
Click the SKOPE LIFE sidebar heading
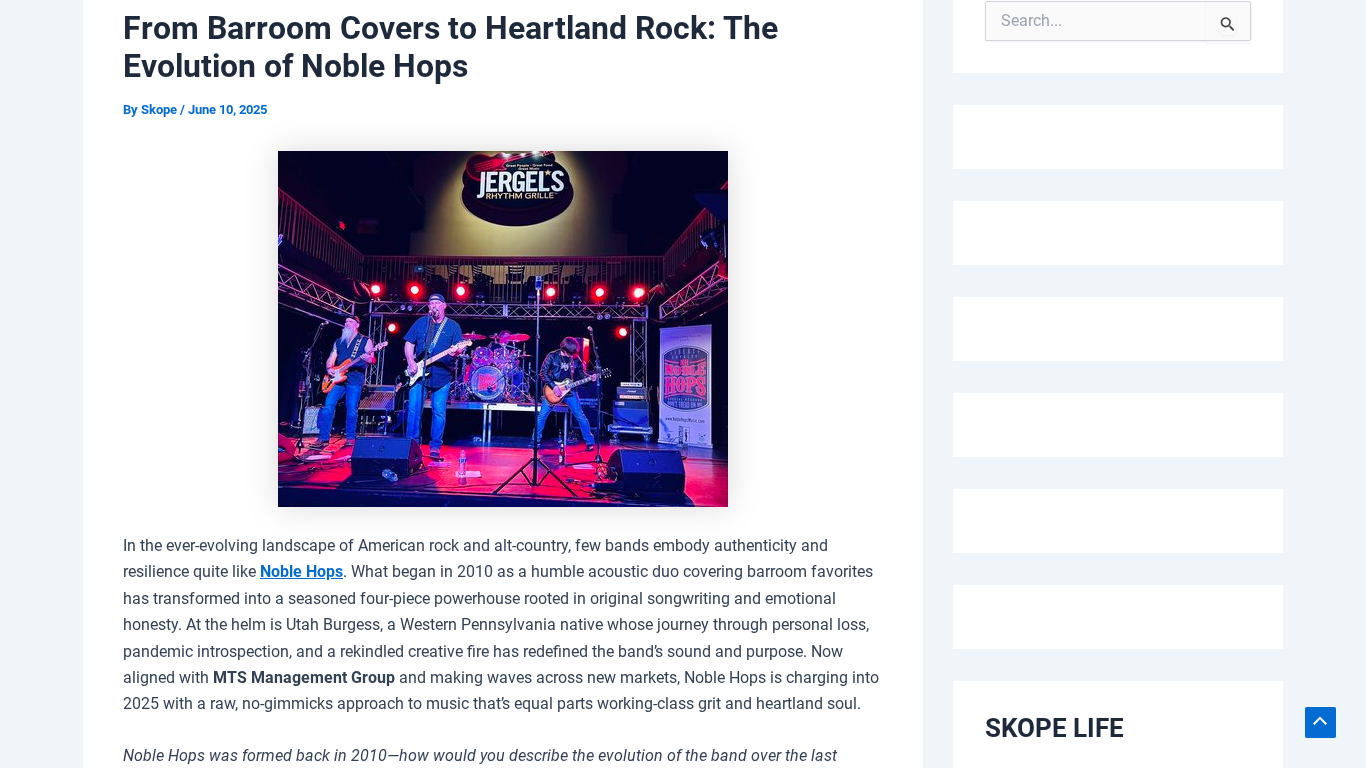click(1054, 728)
